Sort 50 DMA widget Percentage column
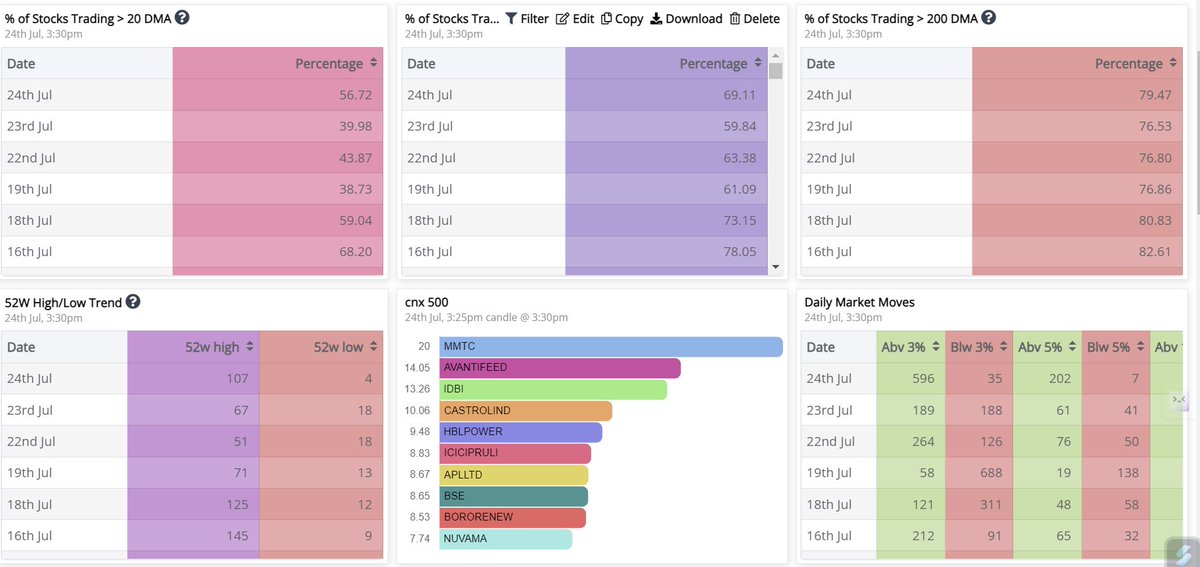1200x567 pixels. tap(757, 63)
